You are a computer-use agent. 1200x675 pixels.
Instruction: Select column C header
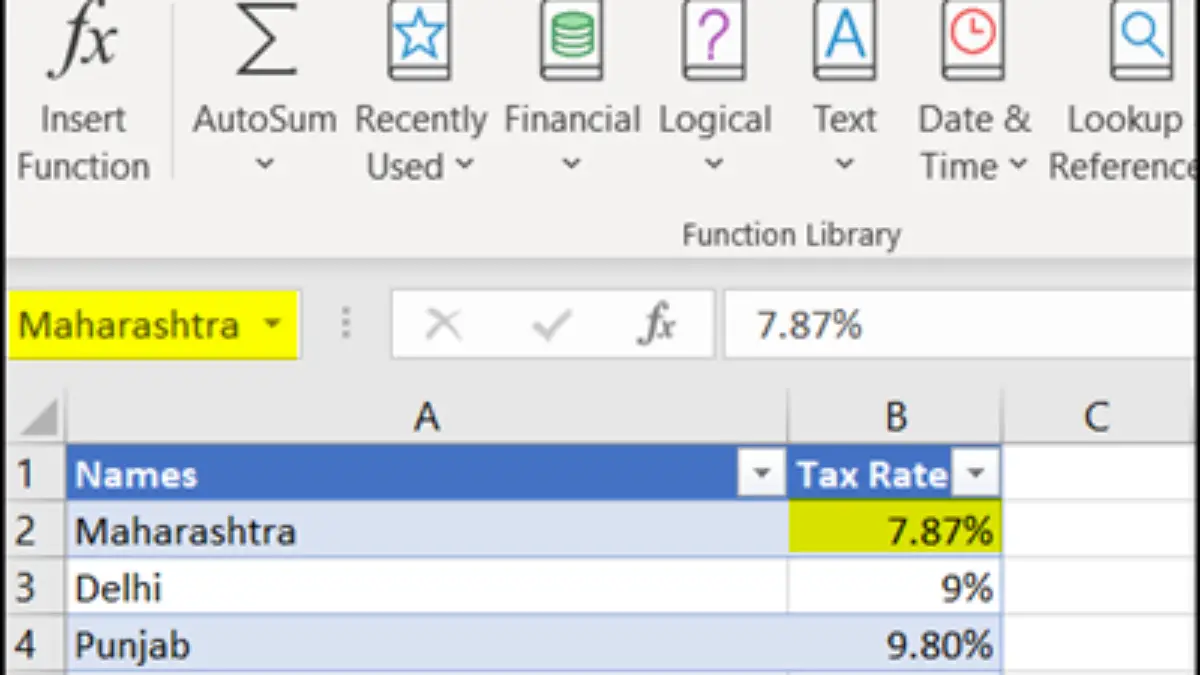pyautogui.click(x=1098, y=417)
